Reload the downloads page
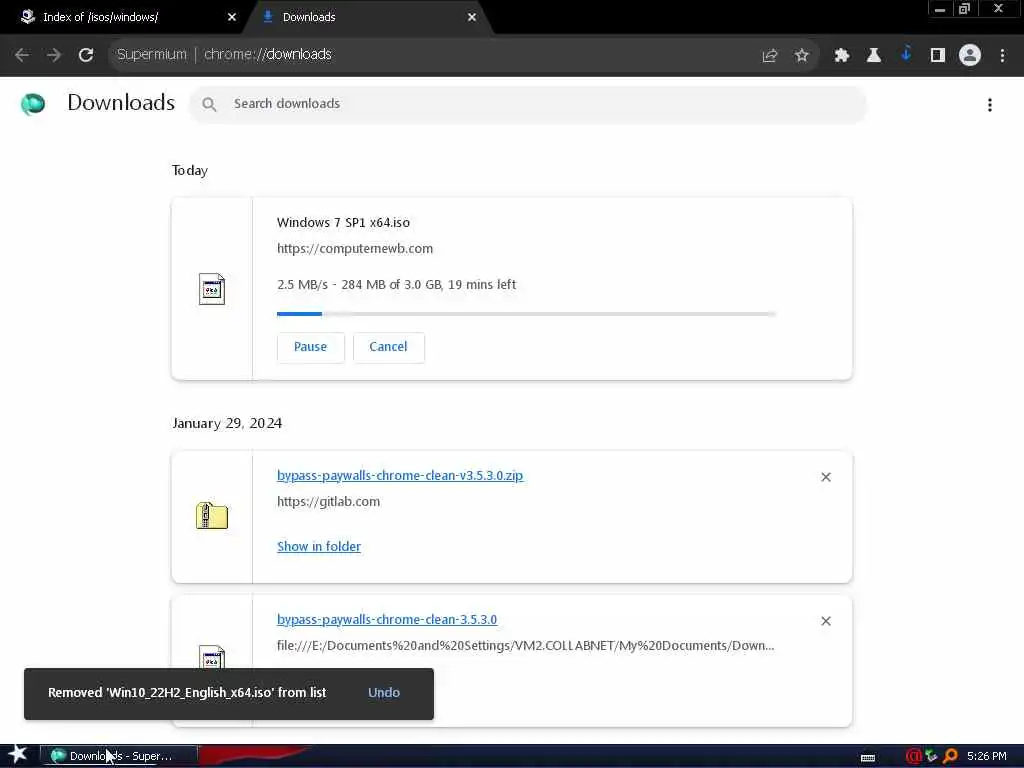This screenshot has width=1024, height=768. 86,55
